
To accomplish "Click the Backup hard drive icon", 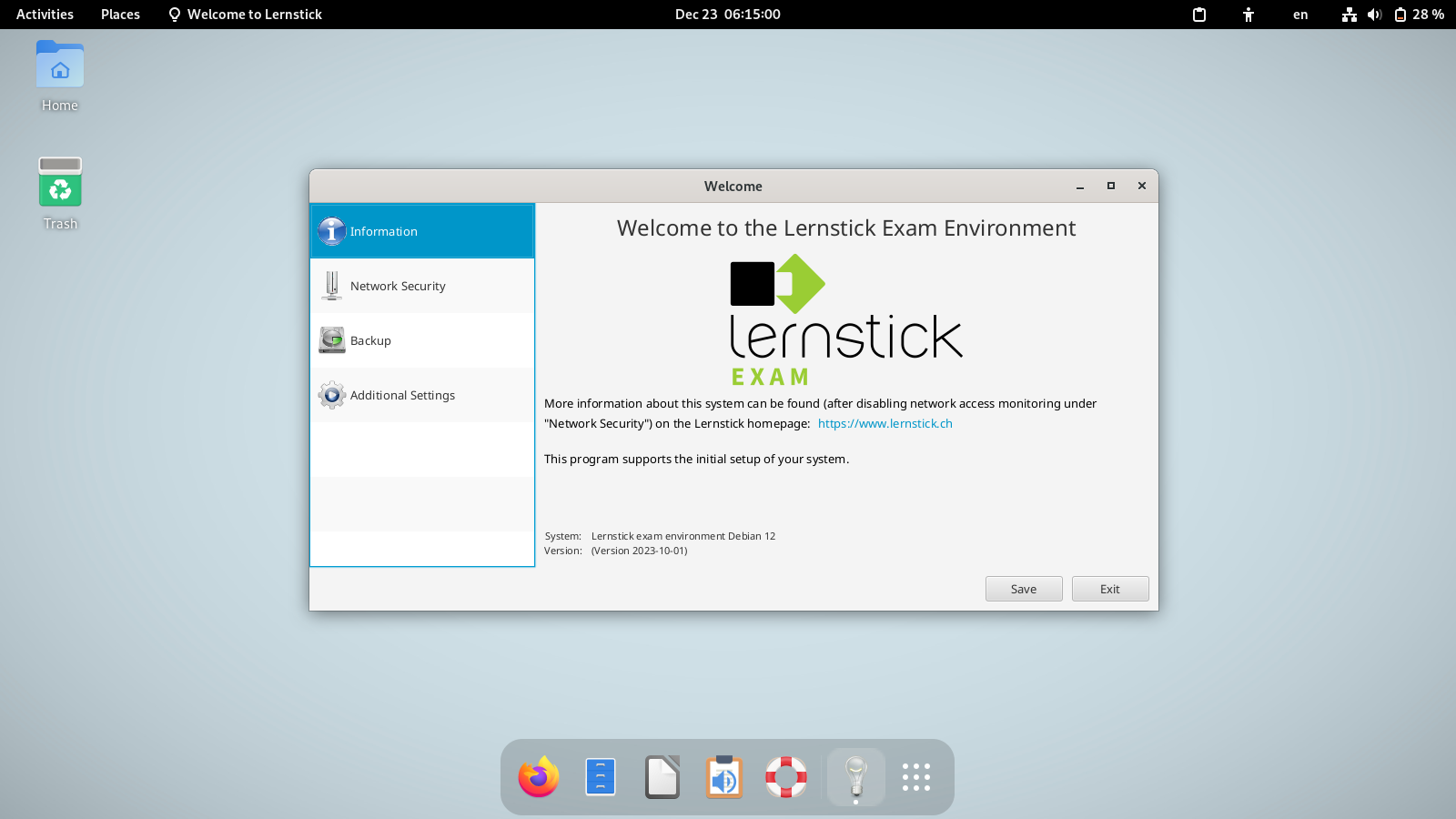I will (332, 340).
